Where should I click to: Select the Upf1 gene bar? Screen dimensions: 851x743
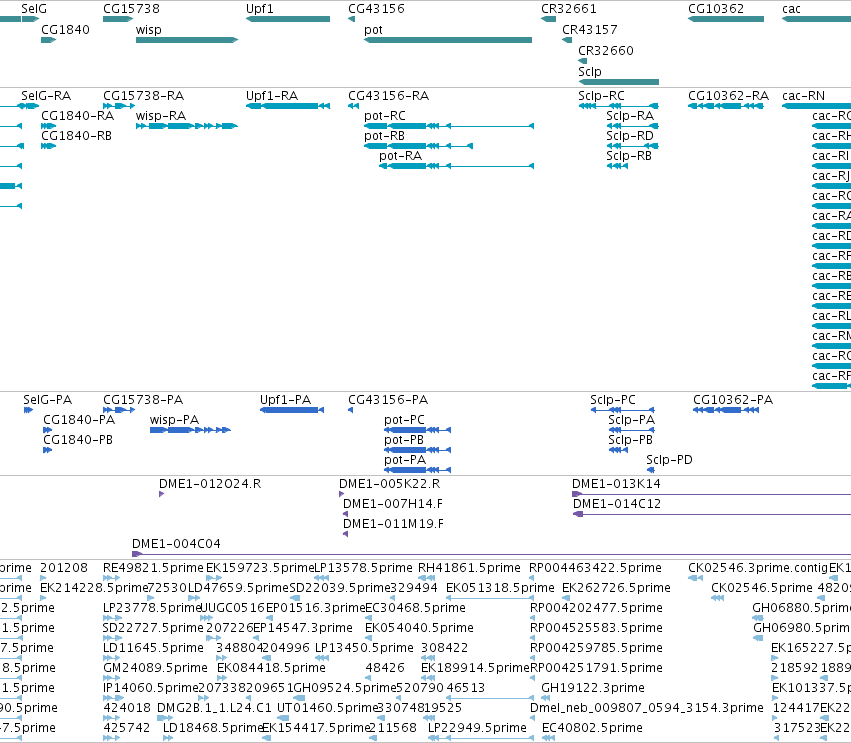(288, 19)
